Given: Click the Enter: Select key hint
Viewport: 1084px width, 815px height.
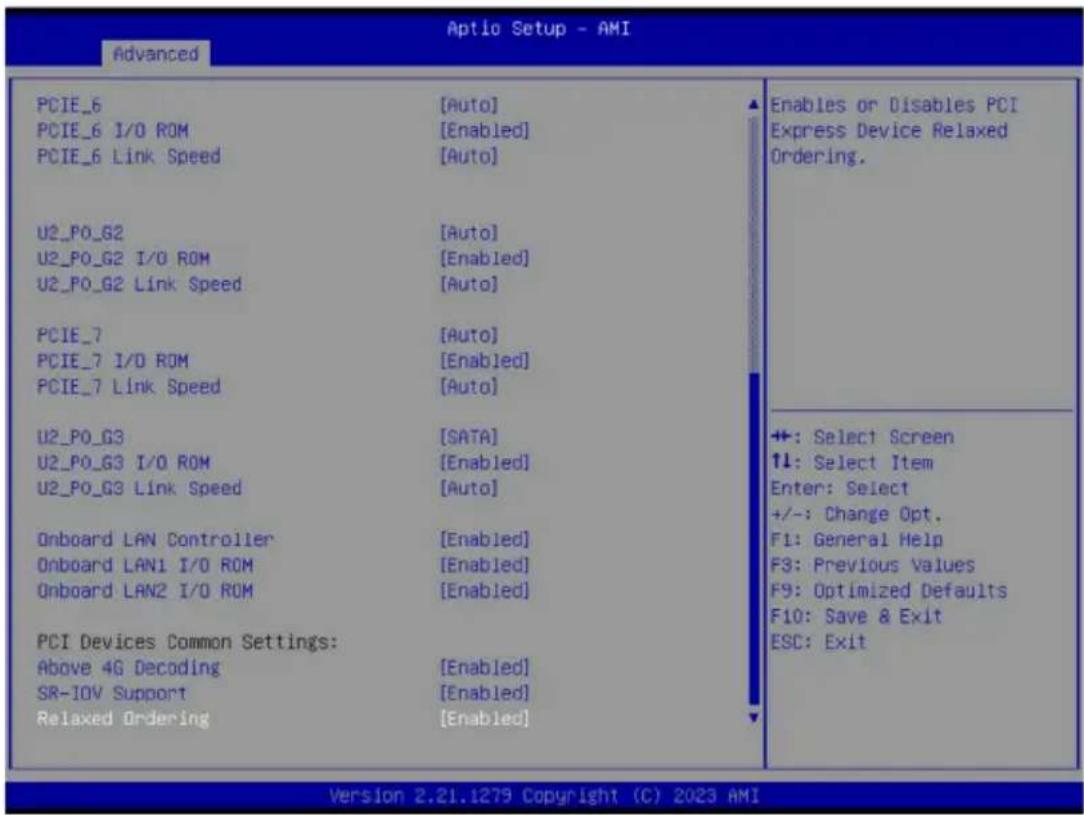Looking at the screenshot, I should [840, 488].
